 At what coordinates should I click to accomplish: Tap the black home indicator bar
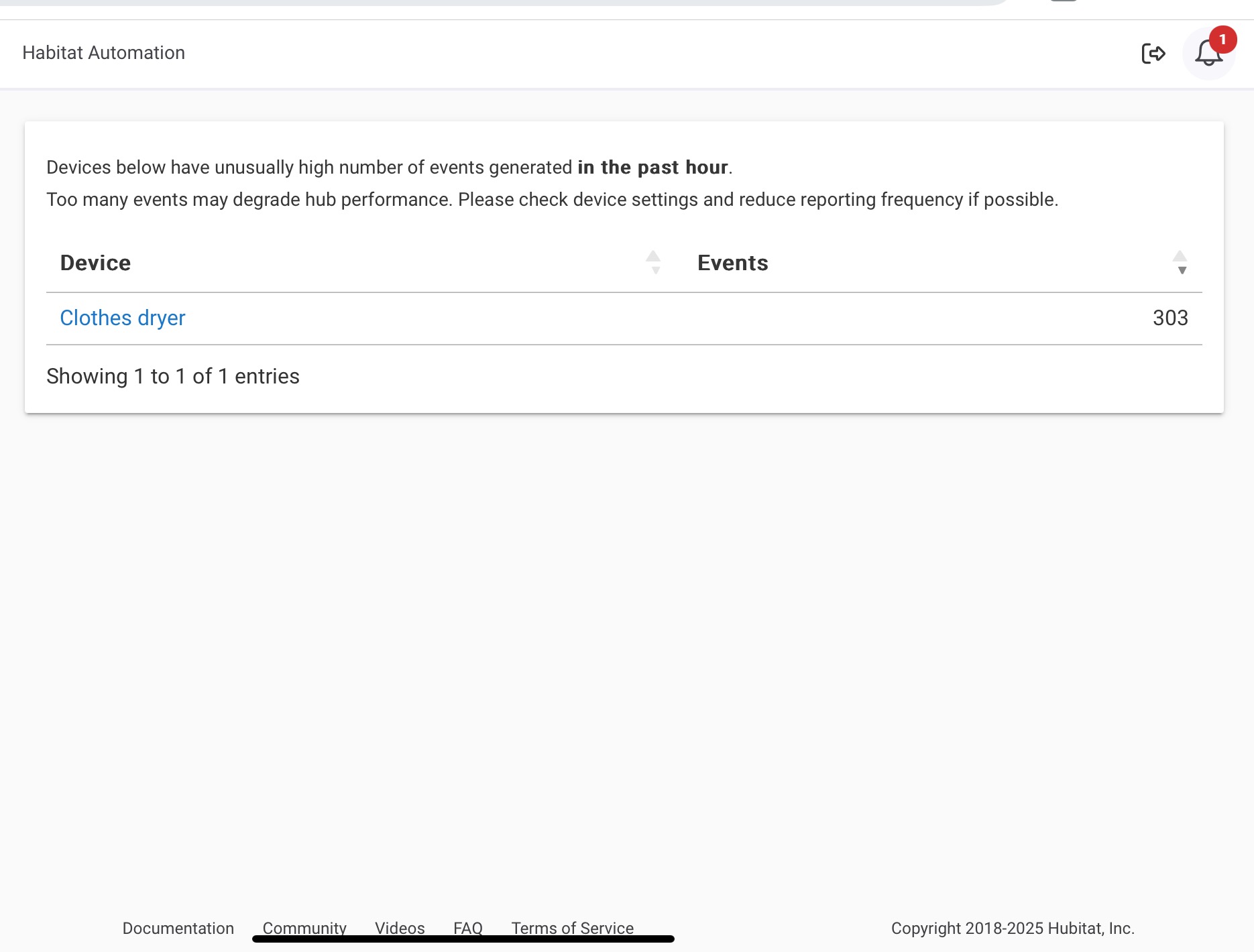tap(463, 939)
